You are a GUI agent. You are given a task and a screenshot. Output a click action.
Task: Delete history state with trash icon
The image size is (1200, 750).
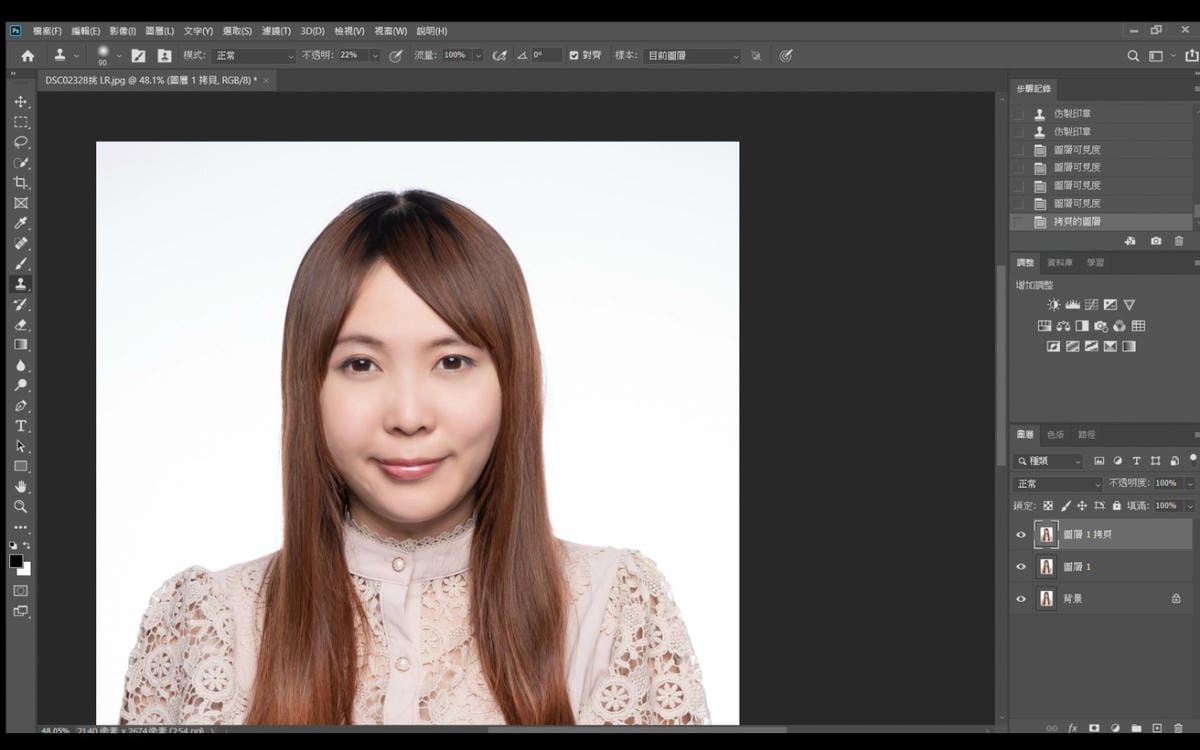point(1179,241)
